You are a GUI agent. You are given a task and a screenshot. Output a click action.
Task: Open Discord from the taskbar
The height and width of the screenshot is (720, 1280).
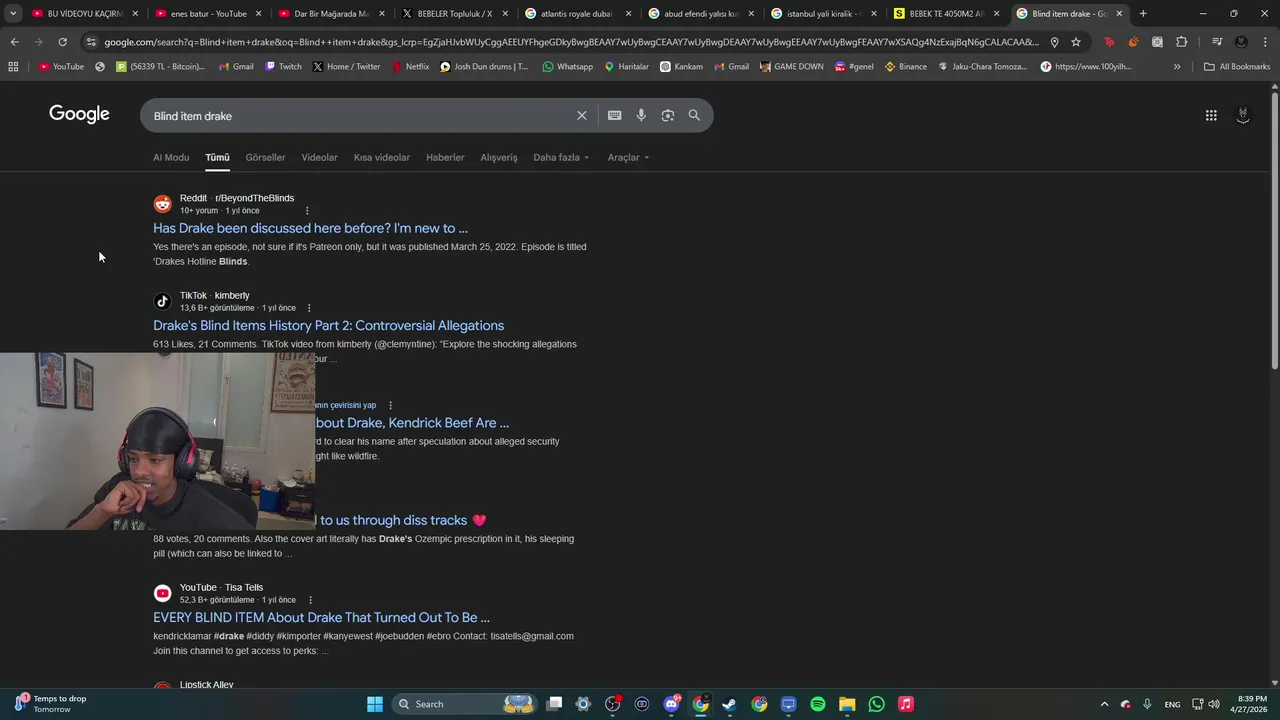coord(672,704)
